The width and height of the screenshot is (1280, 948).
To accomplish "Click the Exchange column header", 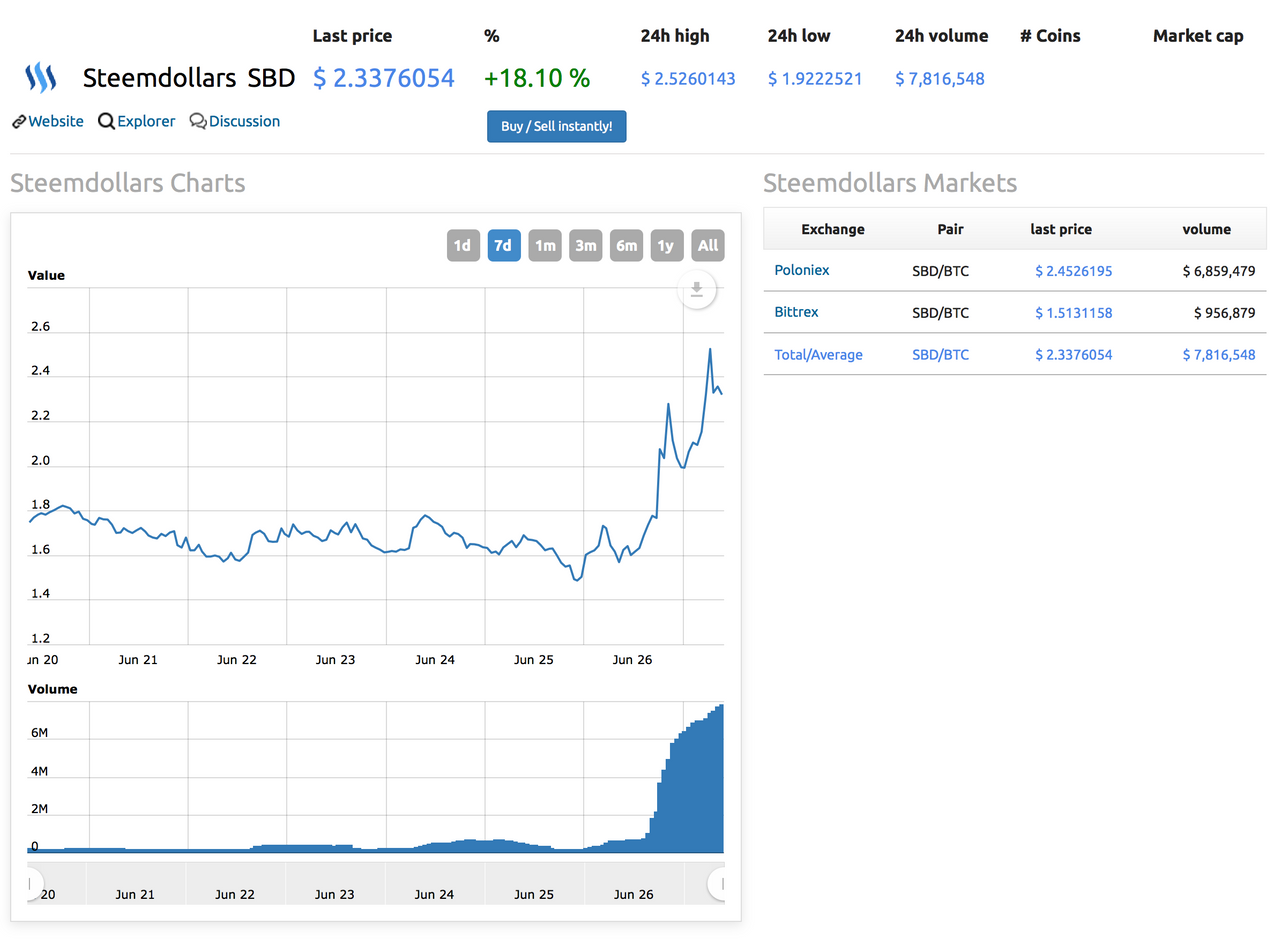I will [x=833, y=229].
